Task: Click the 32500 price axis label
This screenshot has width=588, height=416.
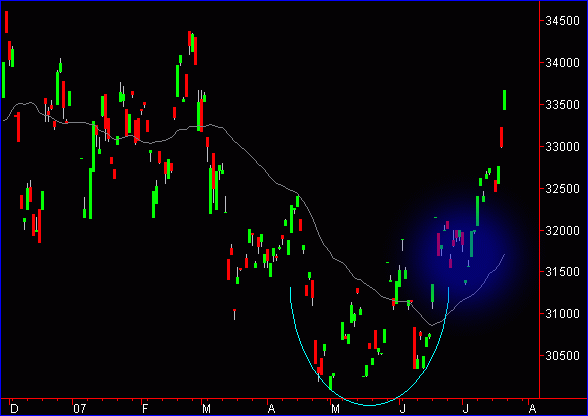Action: [562, 189]
